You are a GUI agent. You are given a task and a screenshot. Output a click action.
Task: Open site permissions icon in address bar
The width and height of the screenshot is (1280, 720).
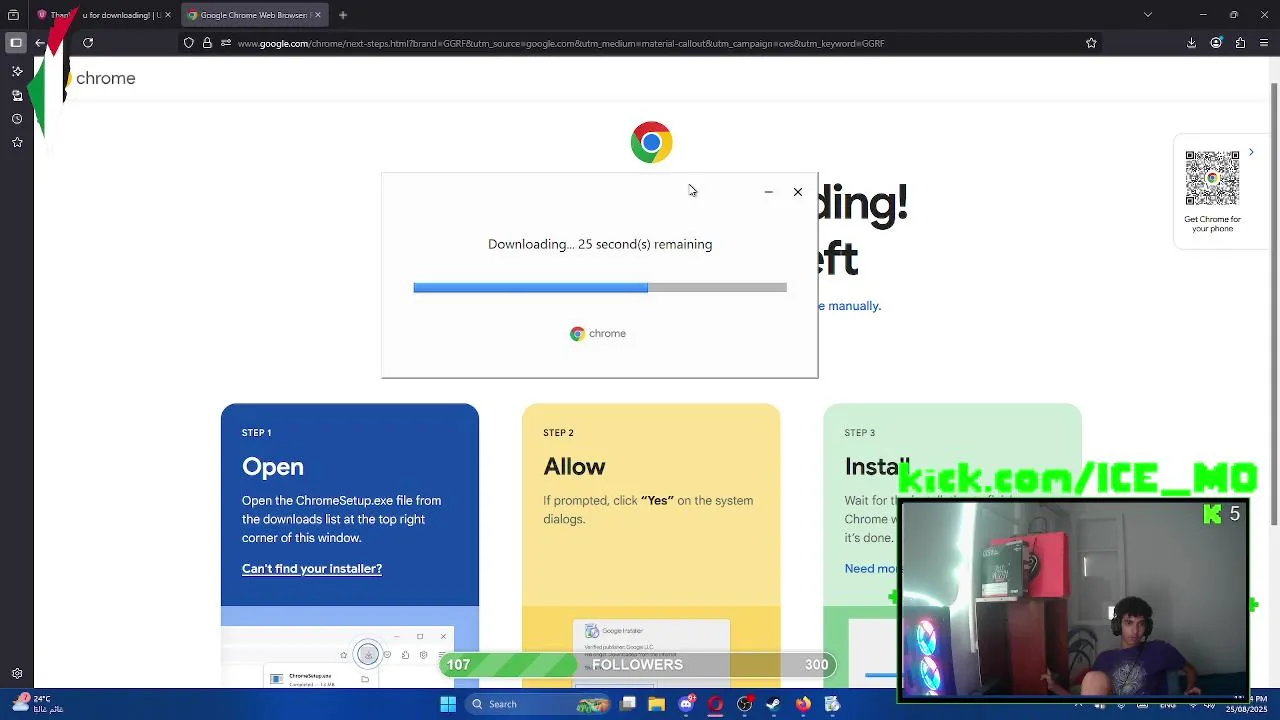click(x=226, y=43)
